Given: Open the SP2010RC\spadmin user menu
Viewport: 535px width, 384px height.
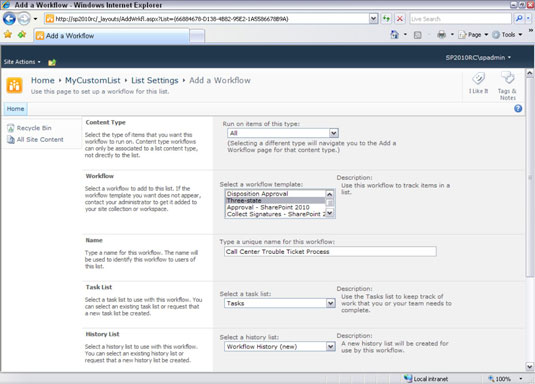Looking at the screenshot, I should click(478, 57).
